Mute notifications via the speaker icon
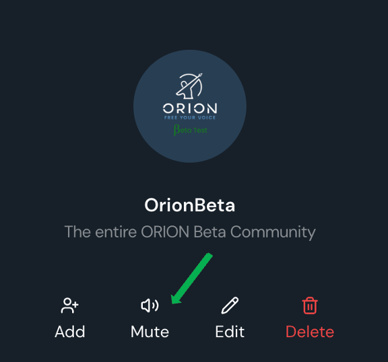Screen dimensions: 388x362 (150, 306)
